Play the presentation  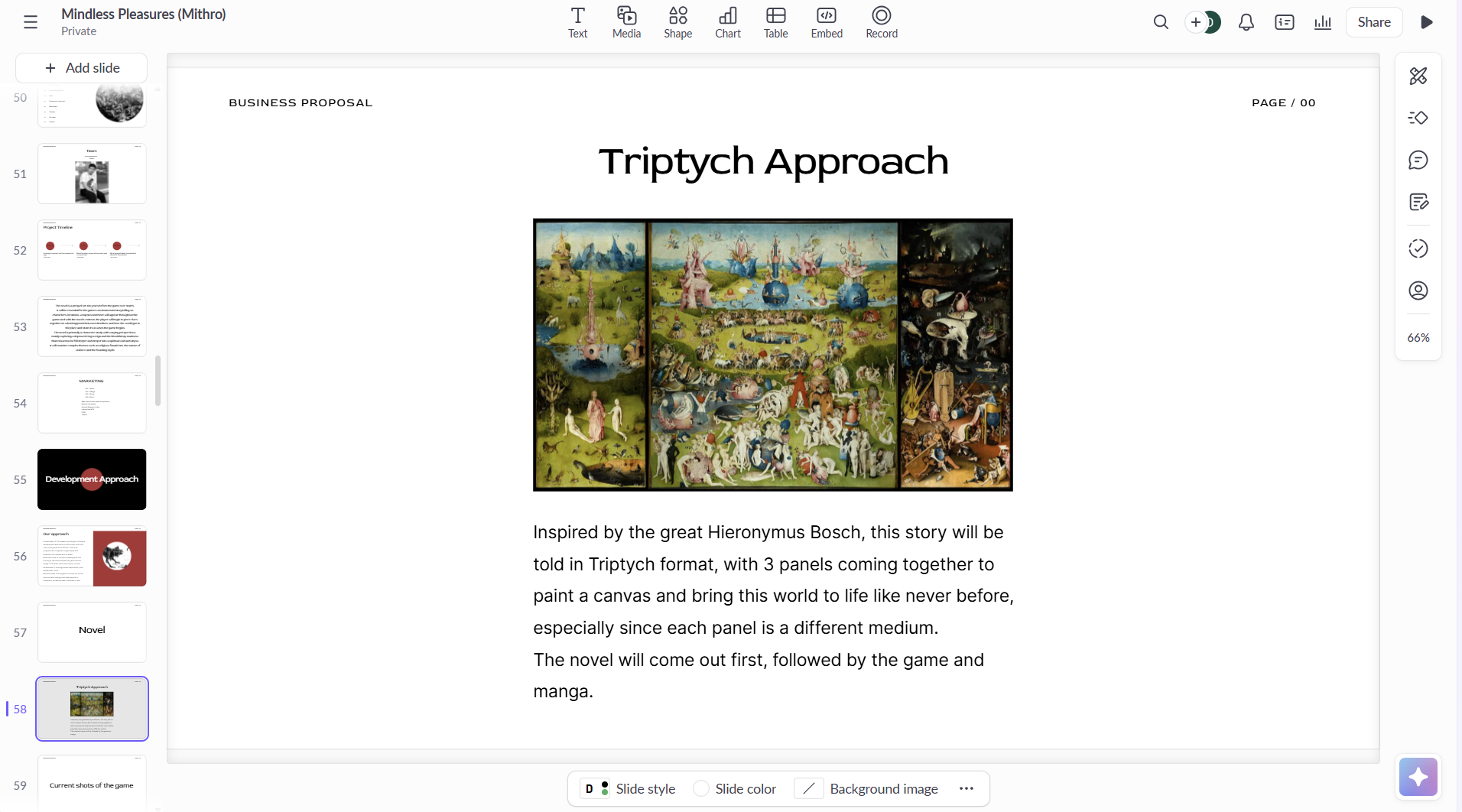click(x=1427, y=22)
